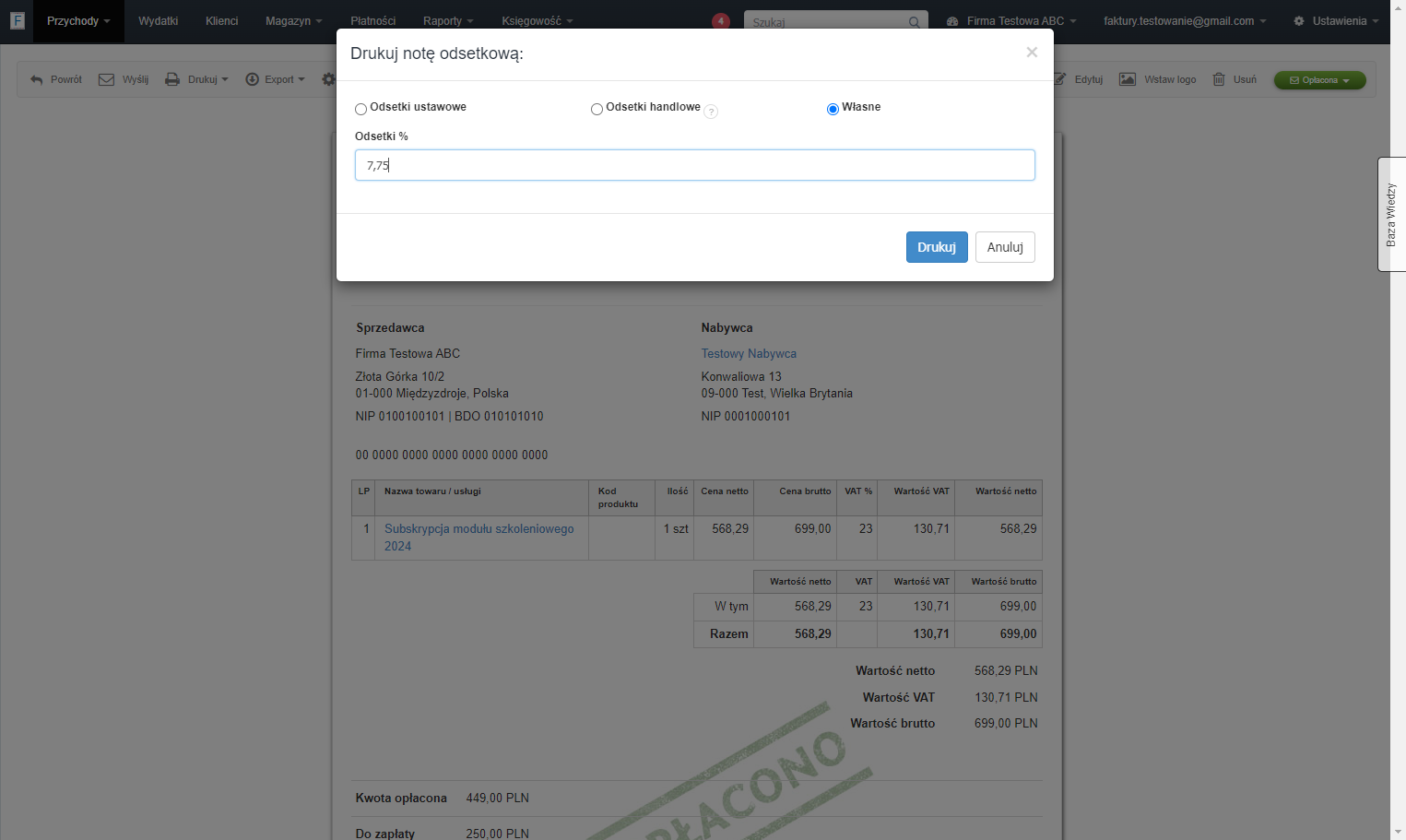Click the Wyślij envelope icon
Screen dimensions: 1406x840
click(x=107, y=80)
